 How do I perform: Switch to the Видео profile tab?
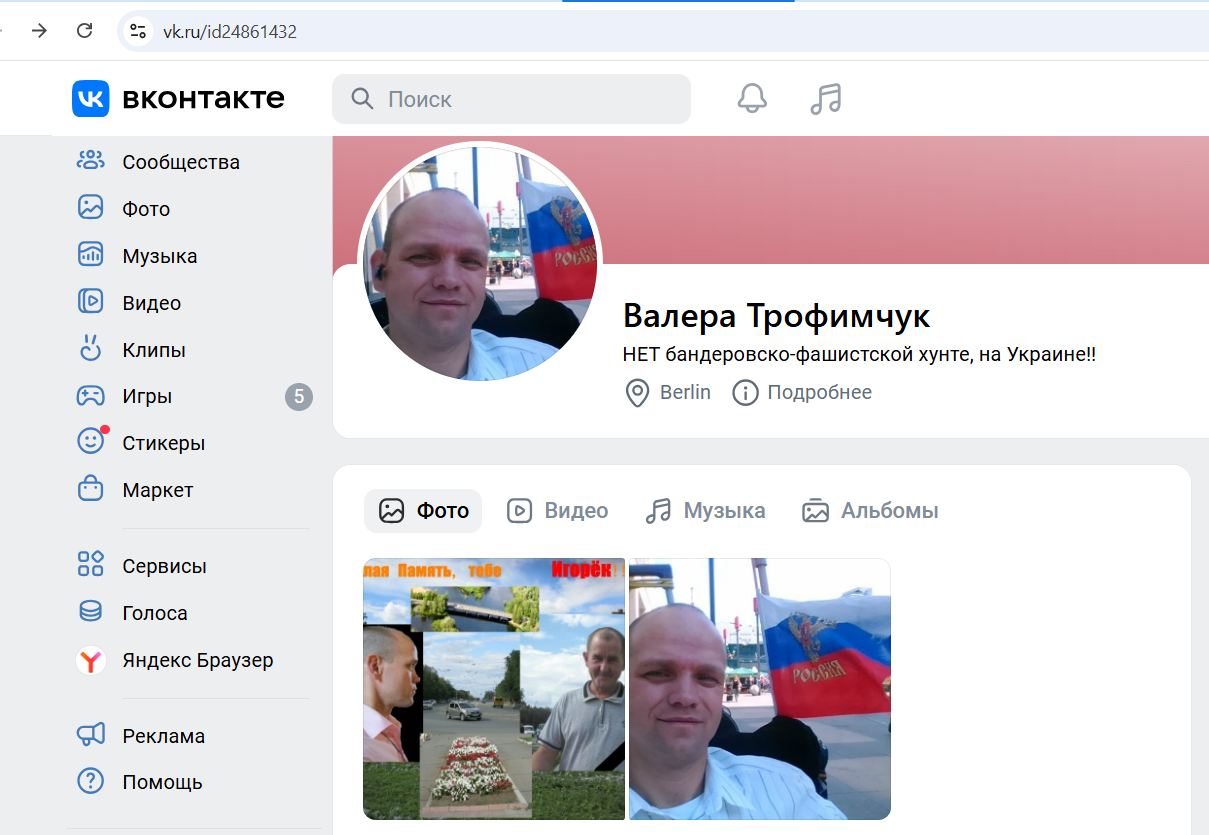tap(557, 511)
